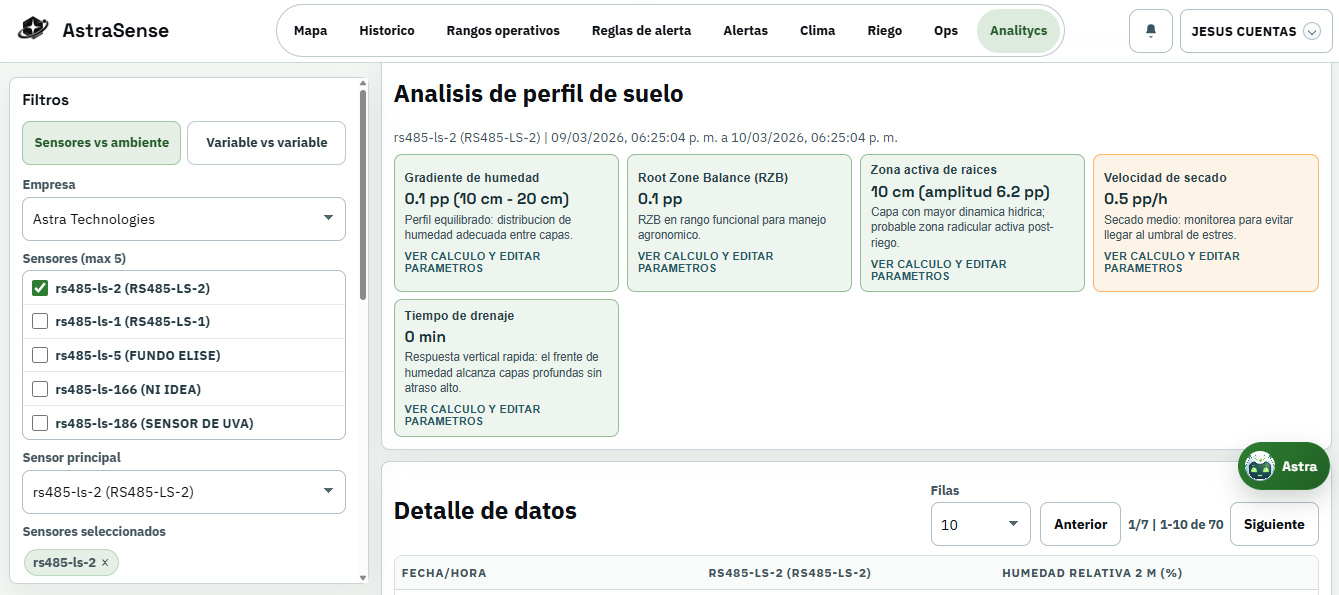Viewport: 1339px width, 595px height.
Task: Check the rs485-ls-1 (RS485-LS-1) sensor
Action: (x=39, y=322)
